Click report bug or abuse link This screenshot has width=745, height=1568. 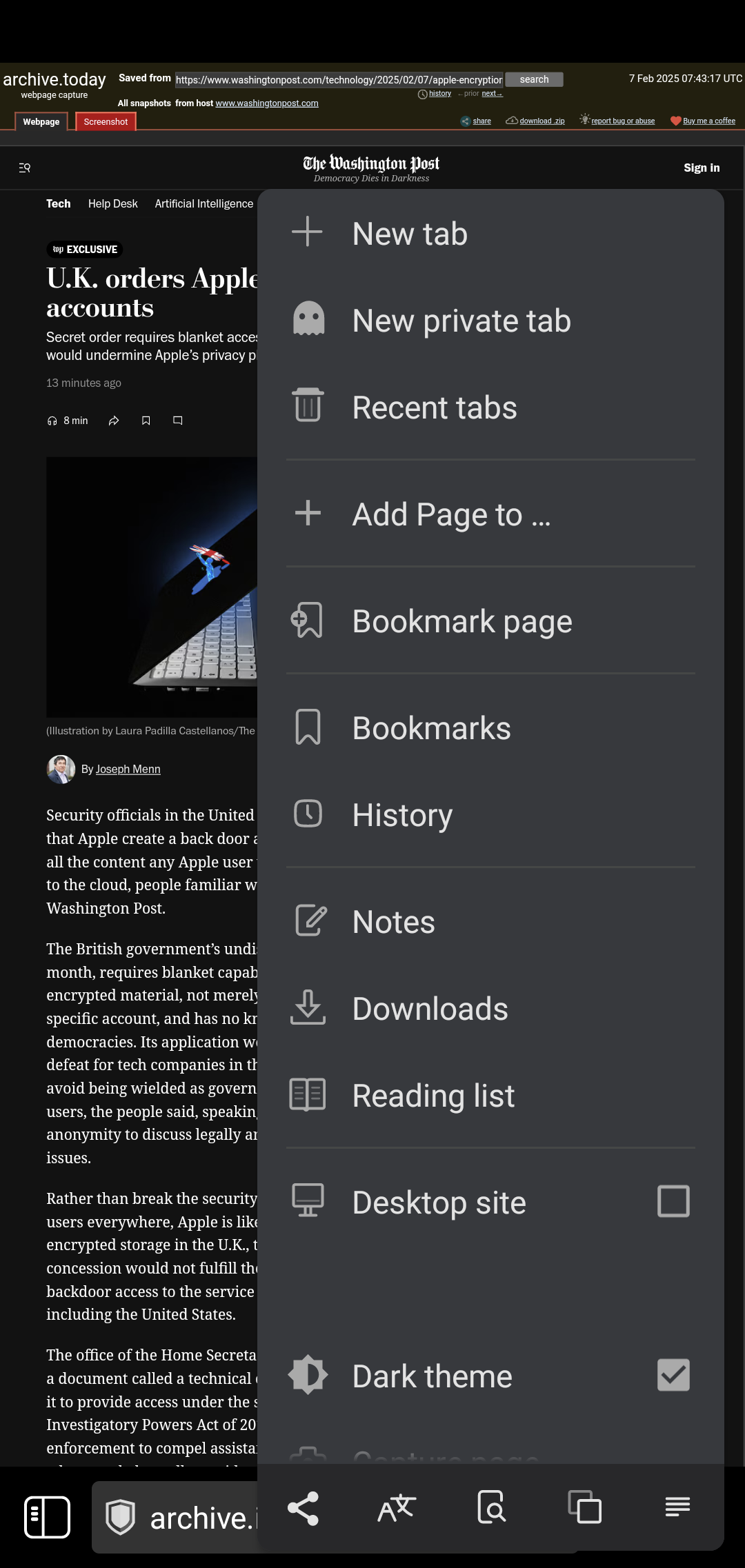[623, 121]
